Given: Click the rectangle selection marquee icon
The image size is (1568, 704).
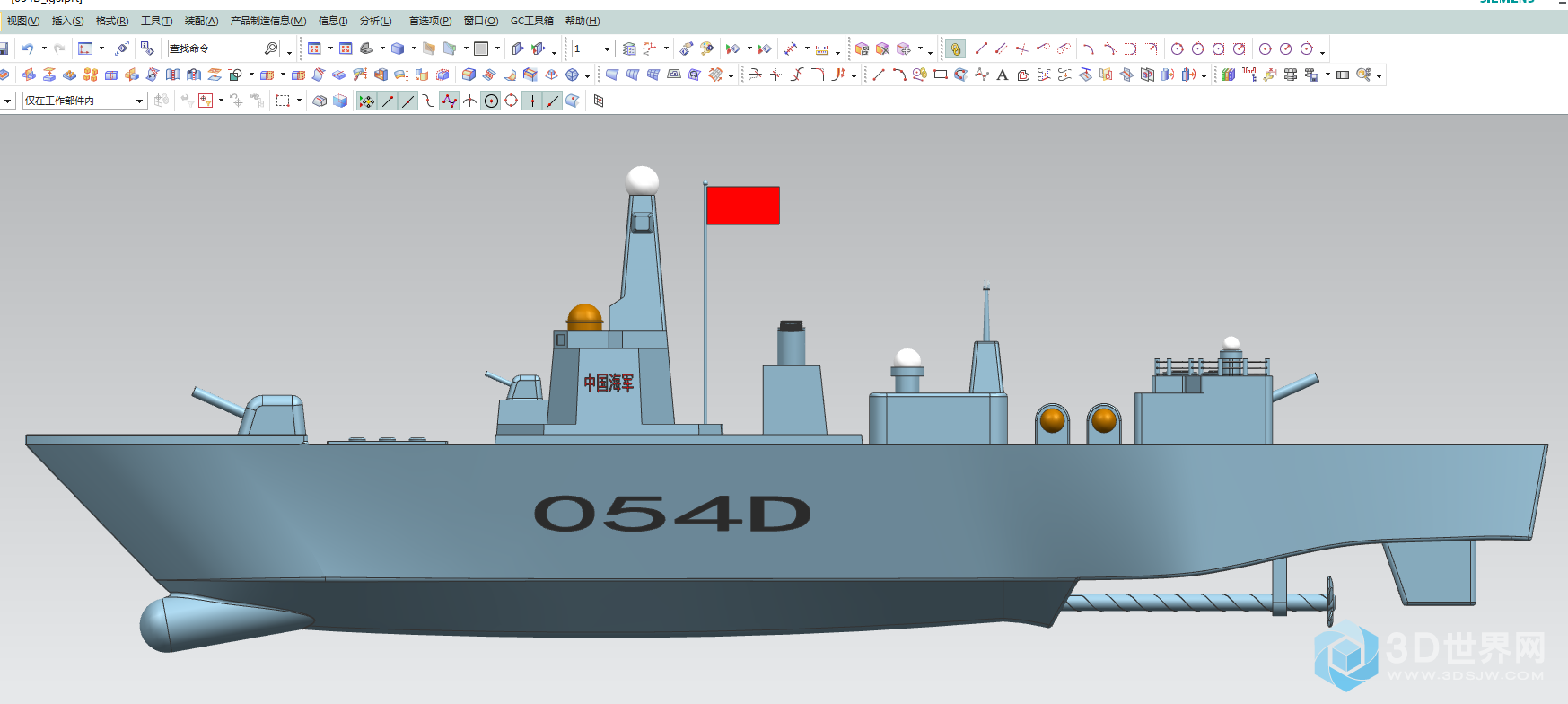Looking at the screenshot, I should point(283,101).
